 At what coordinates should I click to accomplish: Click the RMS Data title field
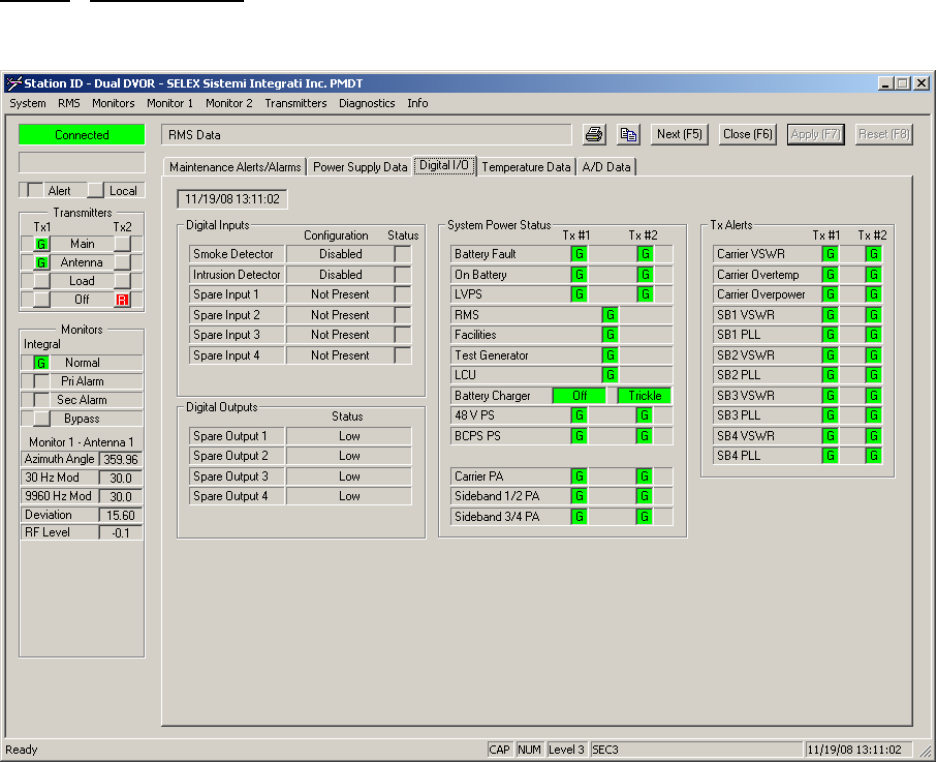(367, 135)
